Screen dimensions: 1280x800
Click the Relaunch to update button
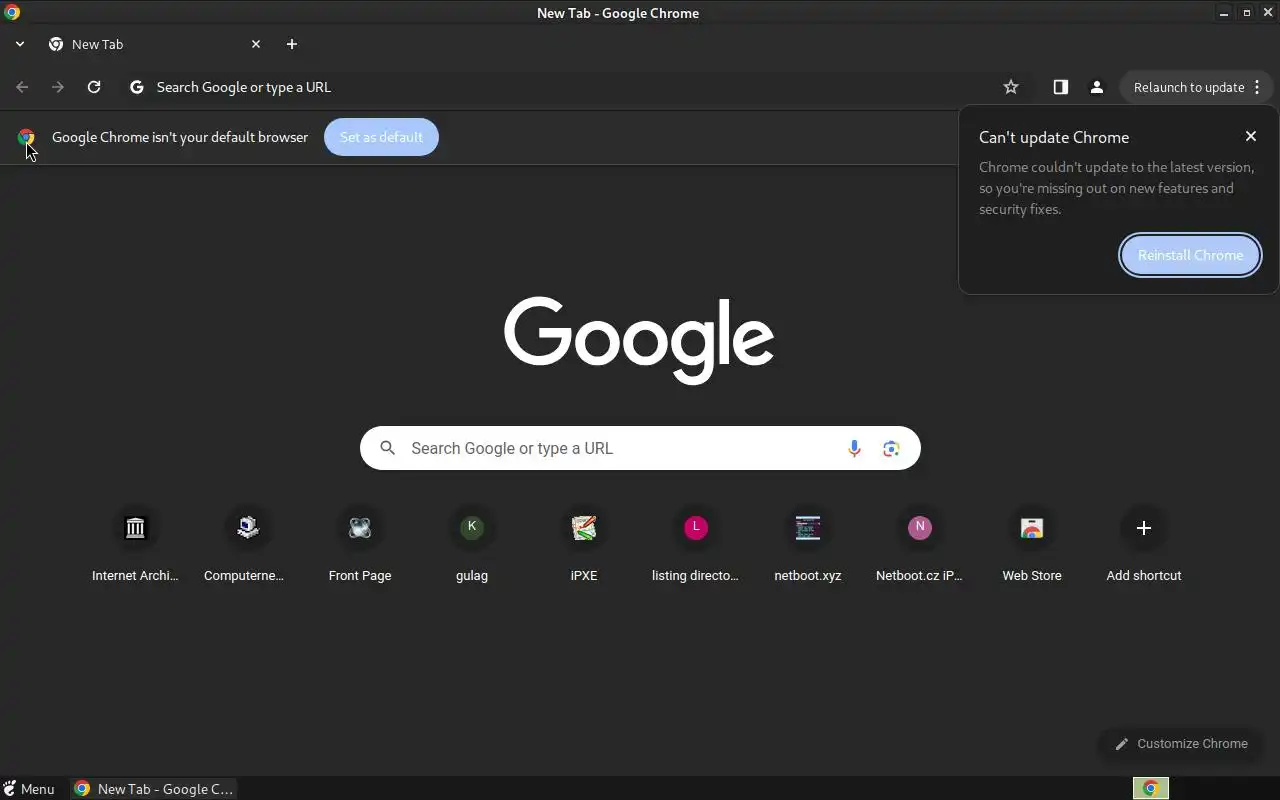tap(1189, 87)
